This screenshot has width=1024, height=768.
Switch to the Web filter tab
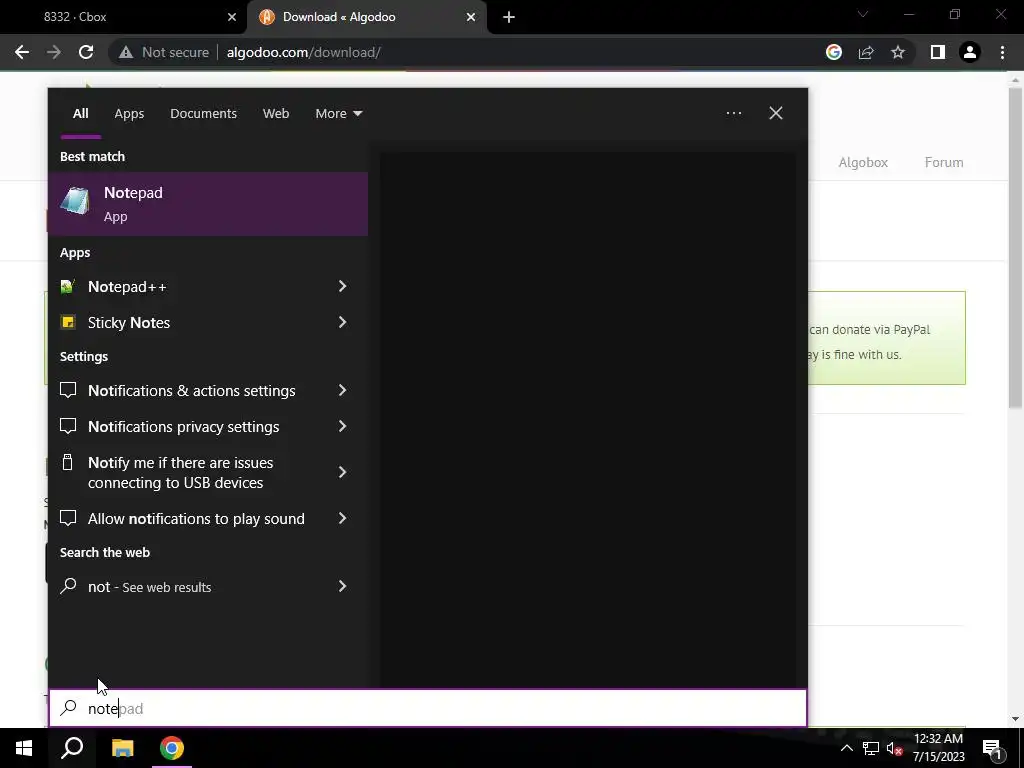point(276,114)
